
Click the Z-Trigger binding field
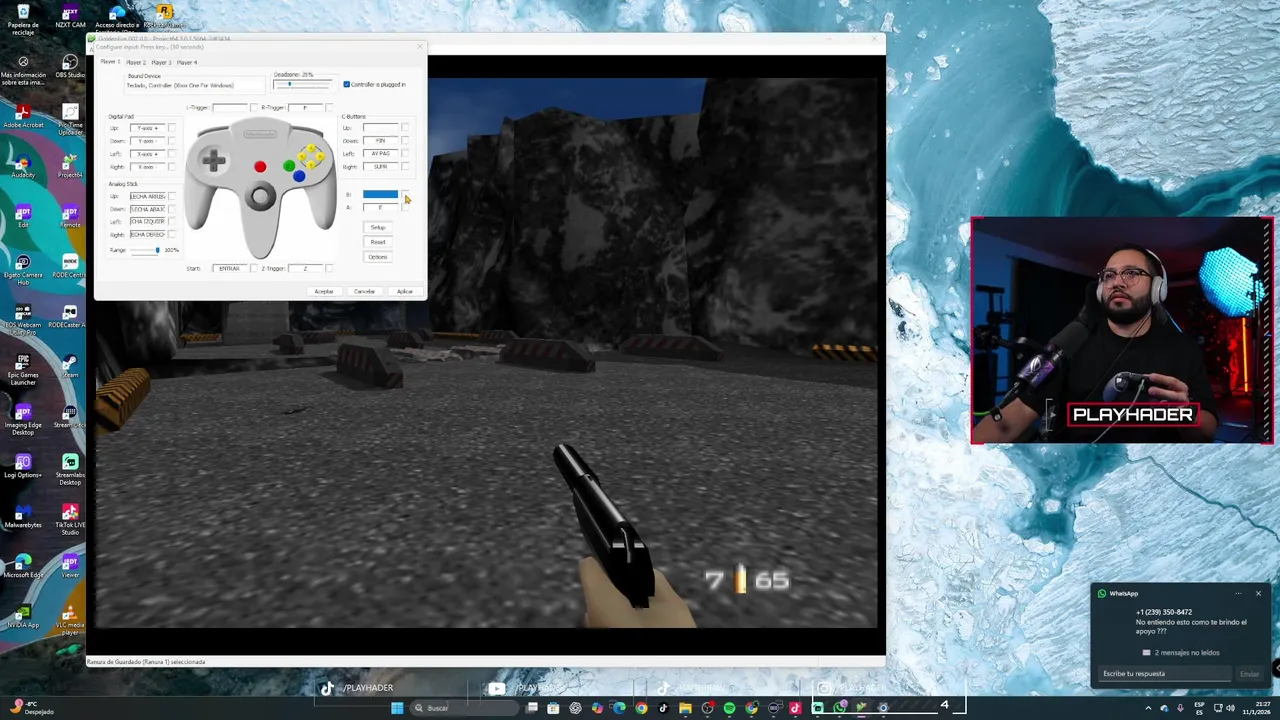tap(305, 268)
